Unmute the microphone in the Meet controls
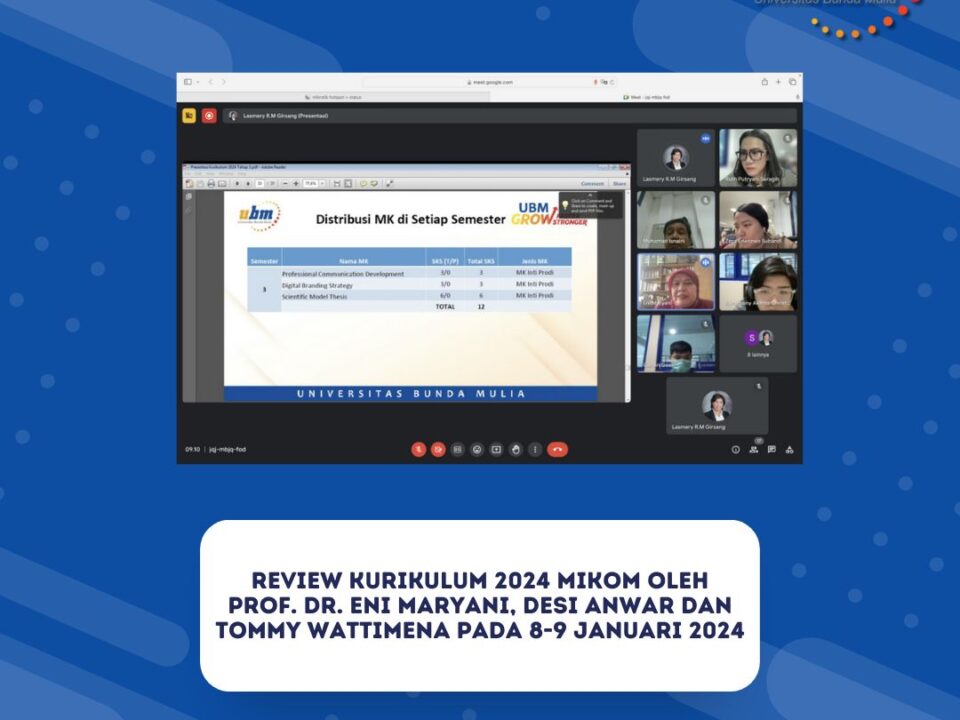960x720 pixels. 419,449
